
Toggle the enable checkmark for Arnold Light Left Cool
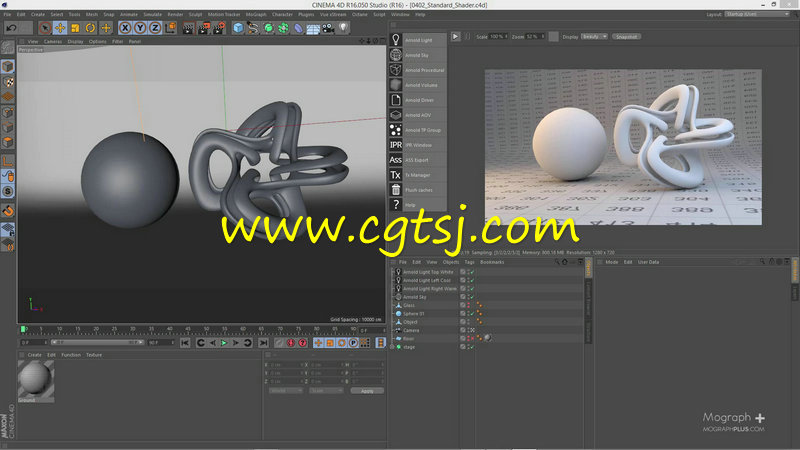pos(472,280)
